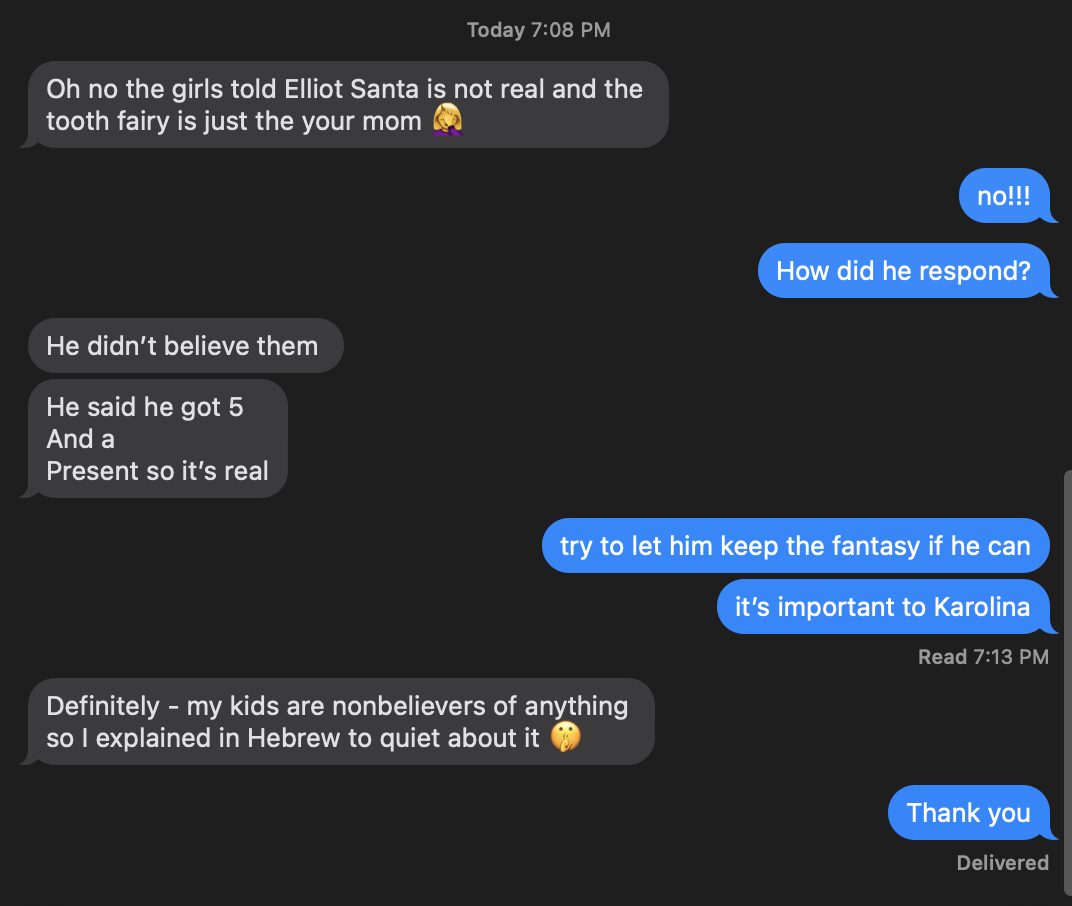Click the "it's important to Karolina" message
Image resolution: width=1072 pixels, height=906 pixels.
882,607
